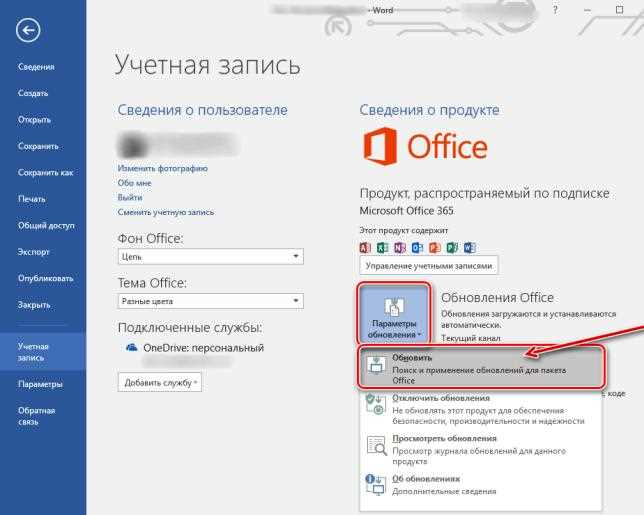Image resolution: width=644 pixels, height=515 pixels.
Task: Open the Фон Office dropdown showing Цепь
Action: coord(211,257)
